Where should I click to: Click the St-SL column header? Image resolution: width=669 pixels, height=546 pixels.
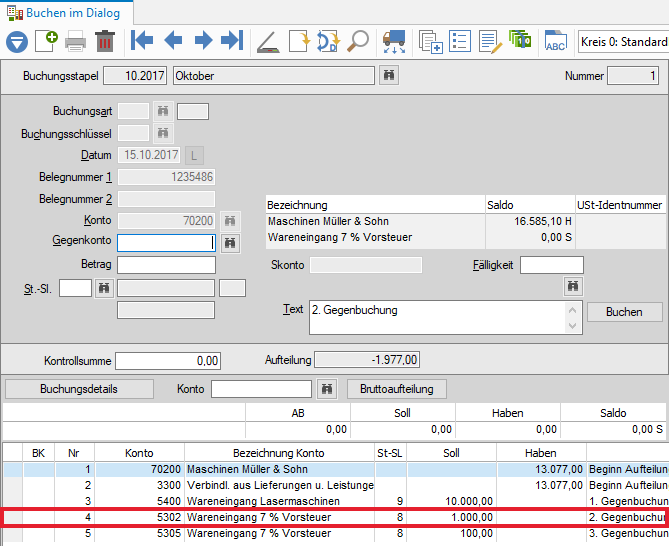point(390,453)
